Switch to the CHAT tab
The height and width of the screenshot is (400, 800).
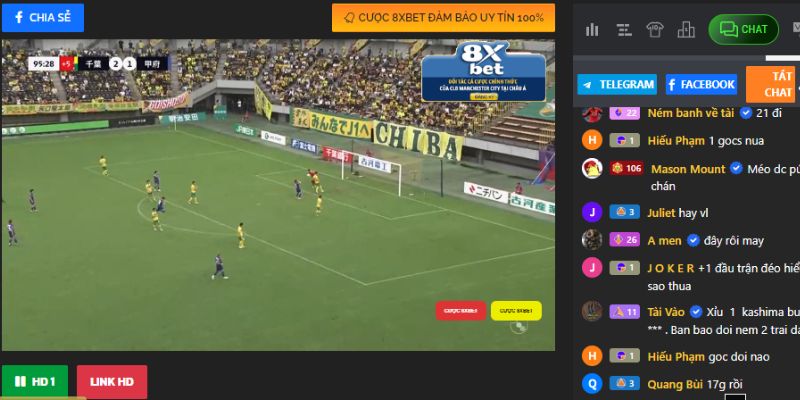pyautogui.click(x=743, y=29)
